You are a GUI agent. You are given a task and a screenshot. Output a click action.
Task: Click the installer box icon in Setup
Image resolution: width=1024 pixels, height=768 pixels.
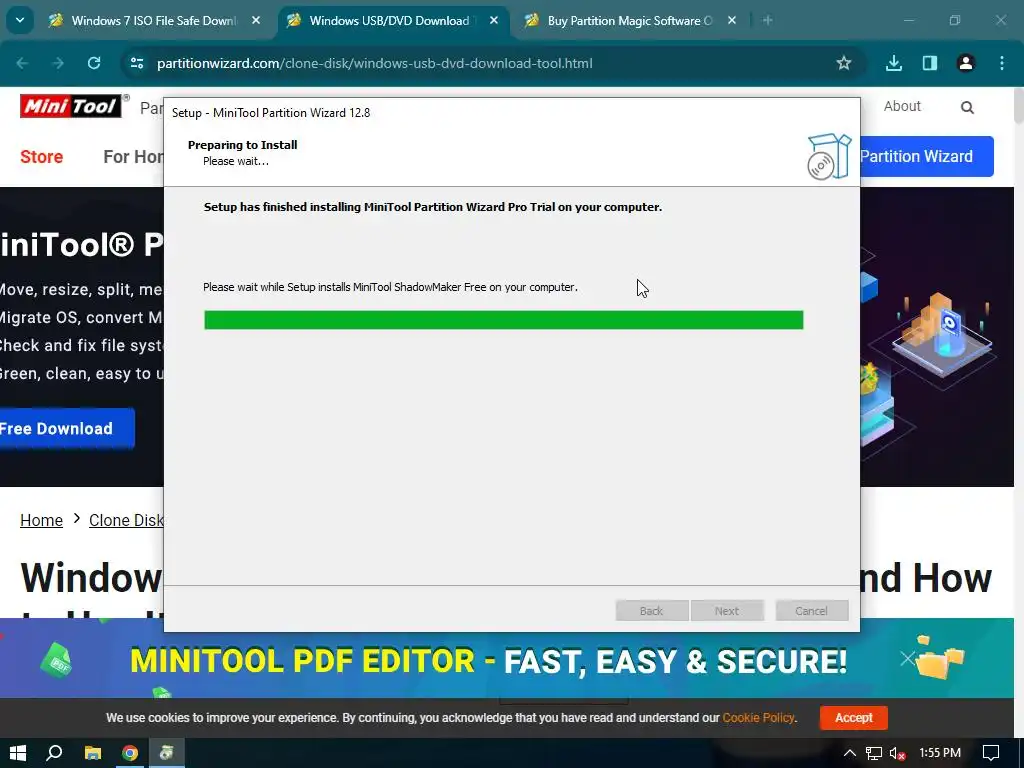(829, 157)
